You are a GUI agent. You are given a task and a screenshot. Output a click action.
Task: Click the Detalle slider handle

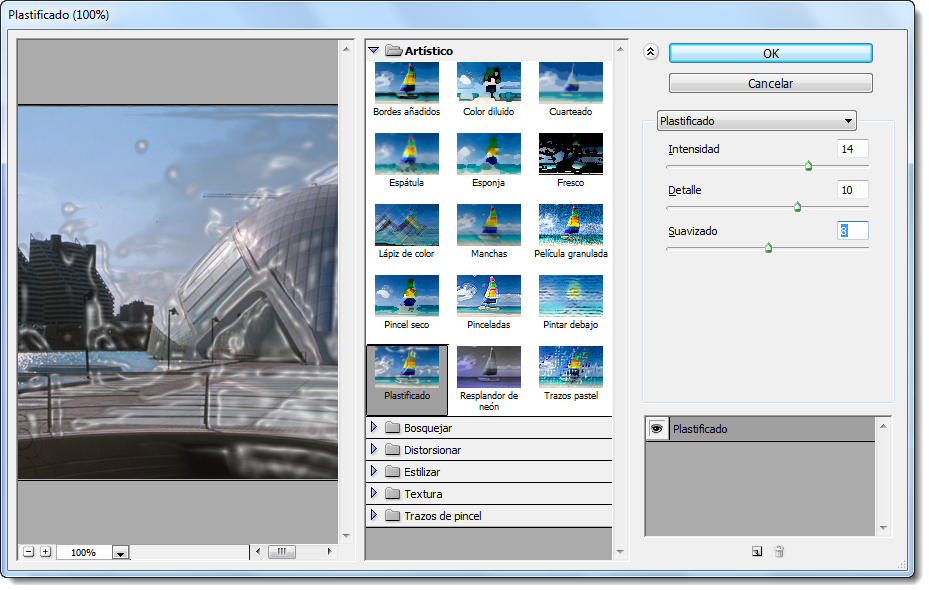pyautogui.click(x=797, y=207)
